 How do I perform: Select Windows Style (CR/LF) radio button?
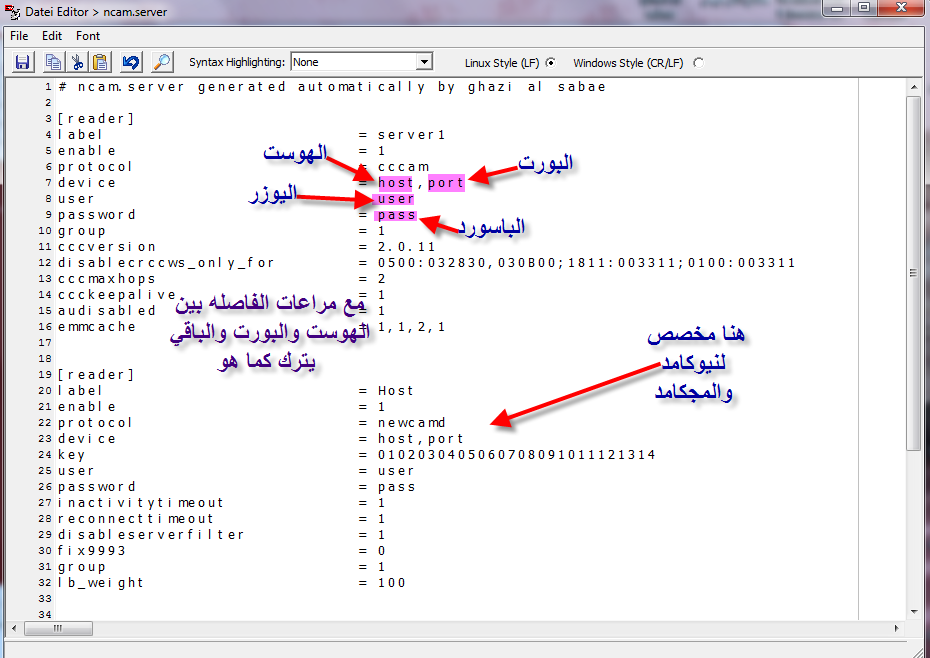pyautogui.click(x=699, y=62)
